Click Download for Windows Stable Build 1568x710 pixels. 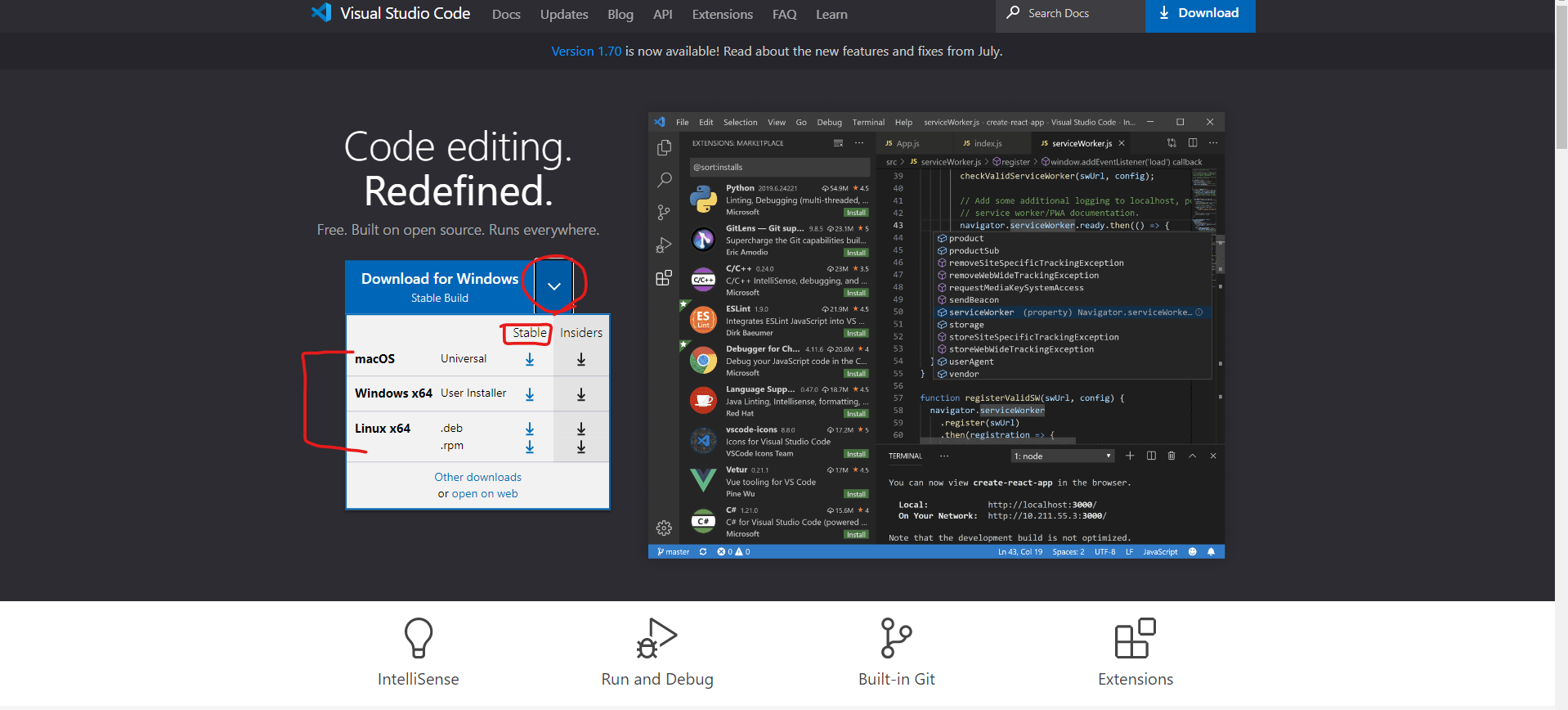(440, 287)
